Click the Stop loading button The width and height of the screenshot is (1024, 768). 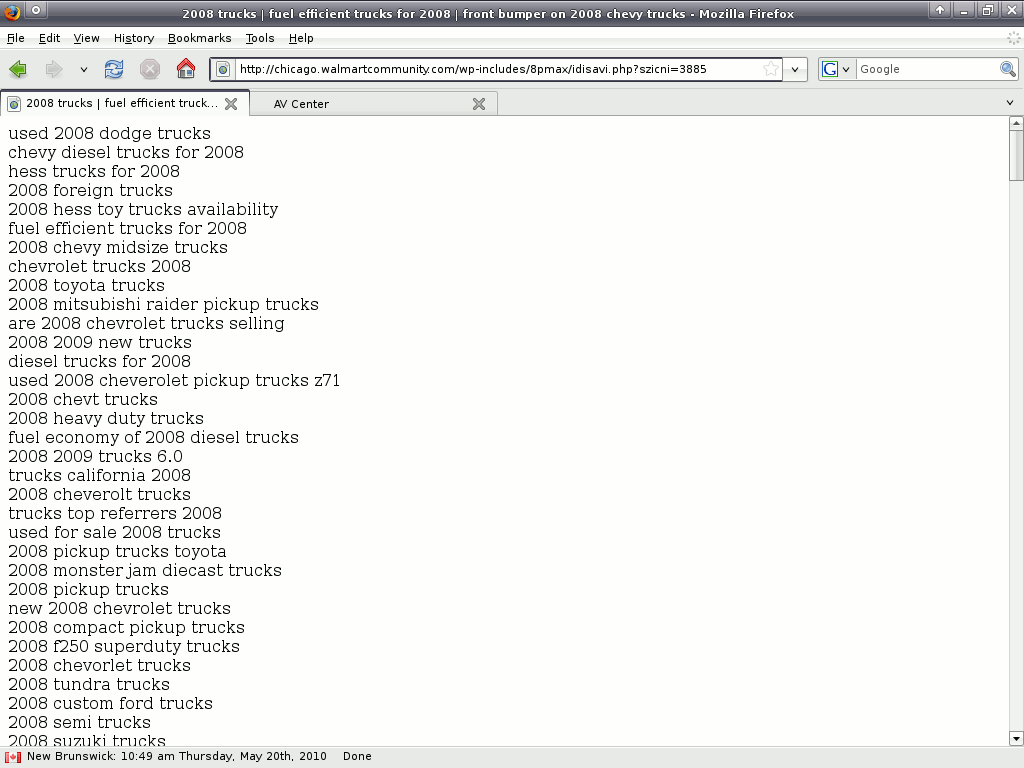(x=150, y=69)
